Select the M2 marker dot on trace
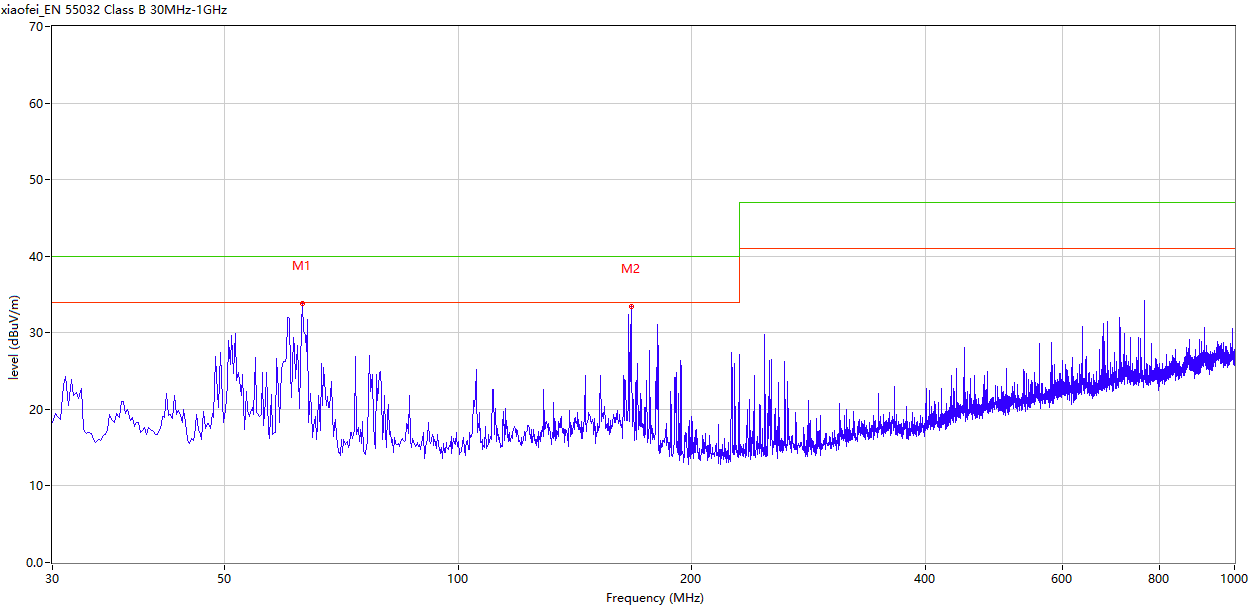Image resolution: width=1259 pixels, height=610 pixels. point(631,306)
